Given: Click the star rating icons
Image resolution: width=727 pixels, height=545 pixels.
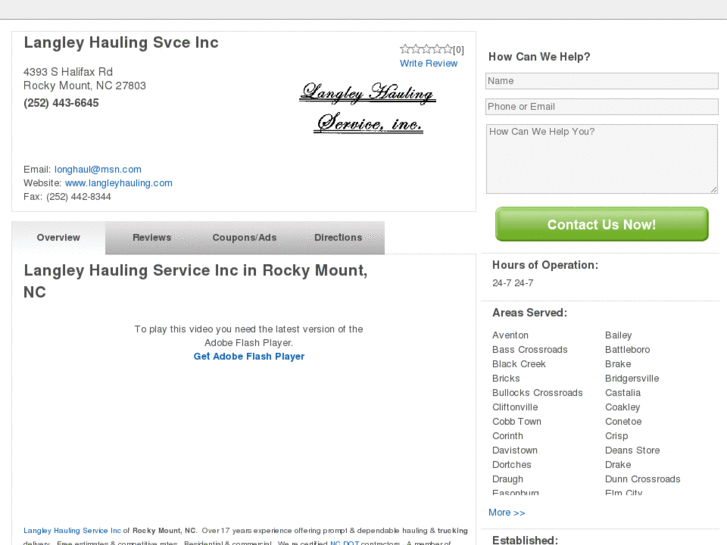Looking at the screenshot, I should [x=426, y=49].
